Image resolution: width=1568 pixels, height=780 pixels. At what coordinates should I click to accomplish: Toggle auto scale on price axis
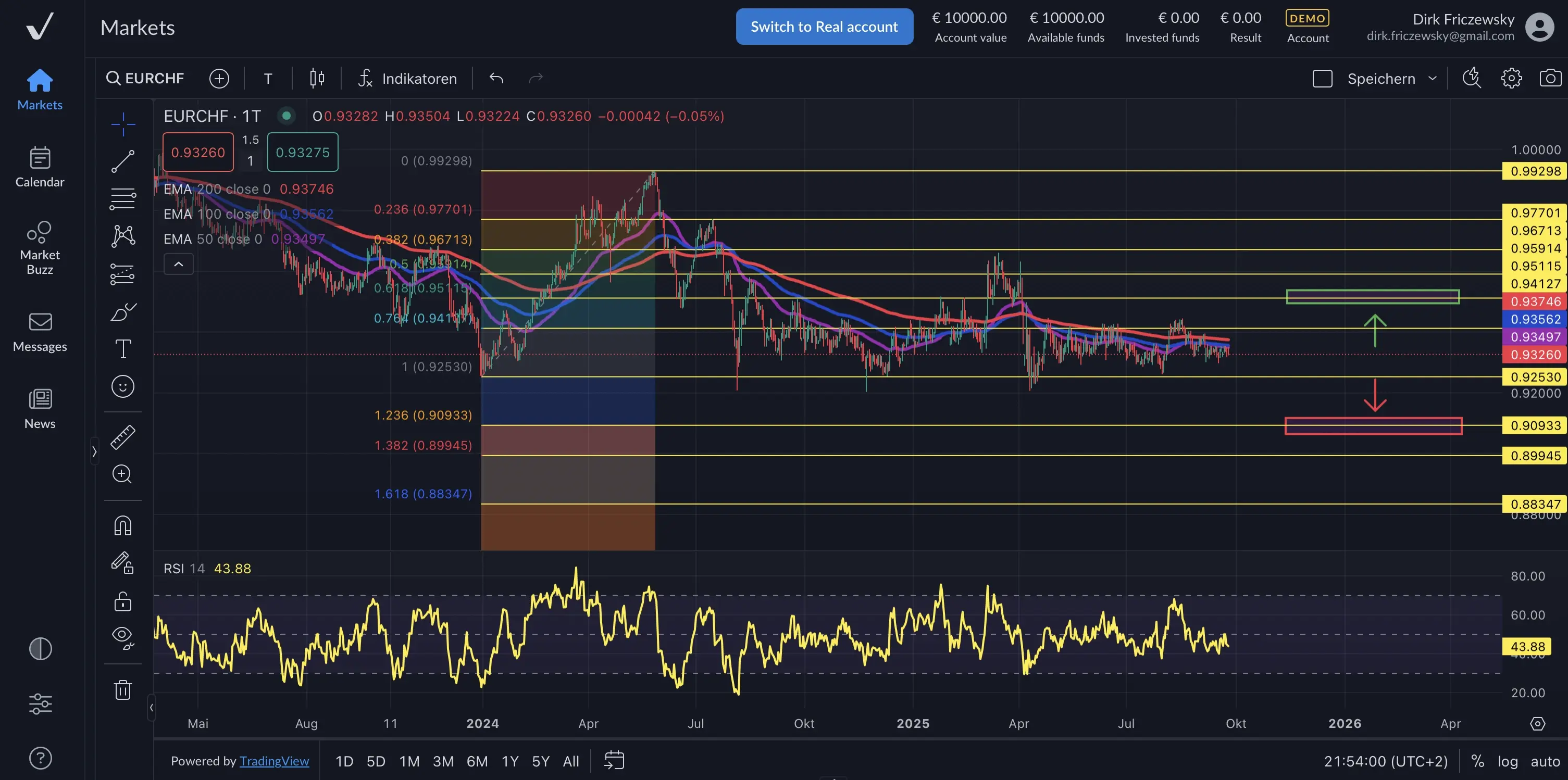pos(1545,761)
